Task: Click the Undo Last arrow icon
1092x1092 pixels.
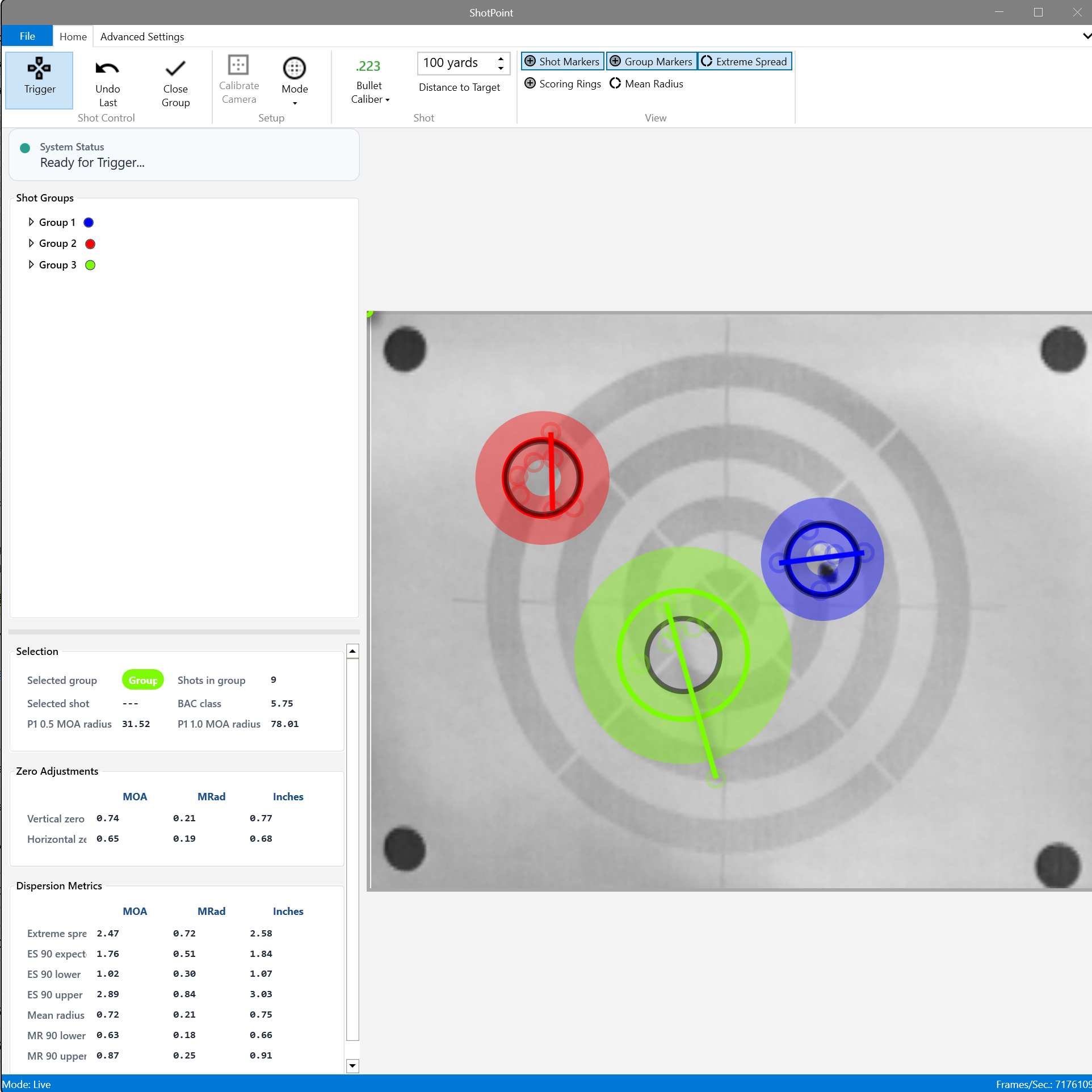Action: pos(107,69)
